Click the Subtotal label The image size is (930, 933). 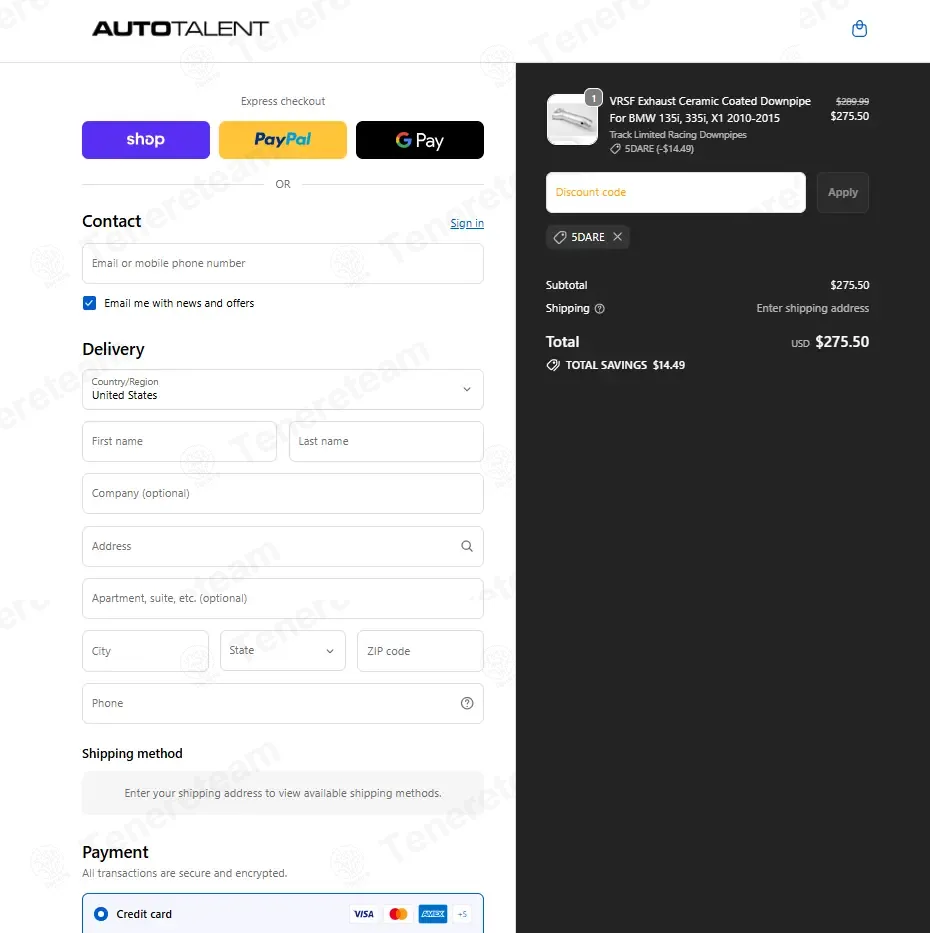click(566, 285)
